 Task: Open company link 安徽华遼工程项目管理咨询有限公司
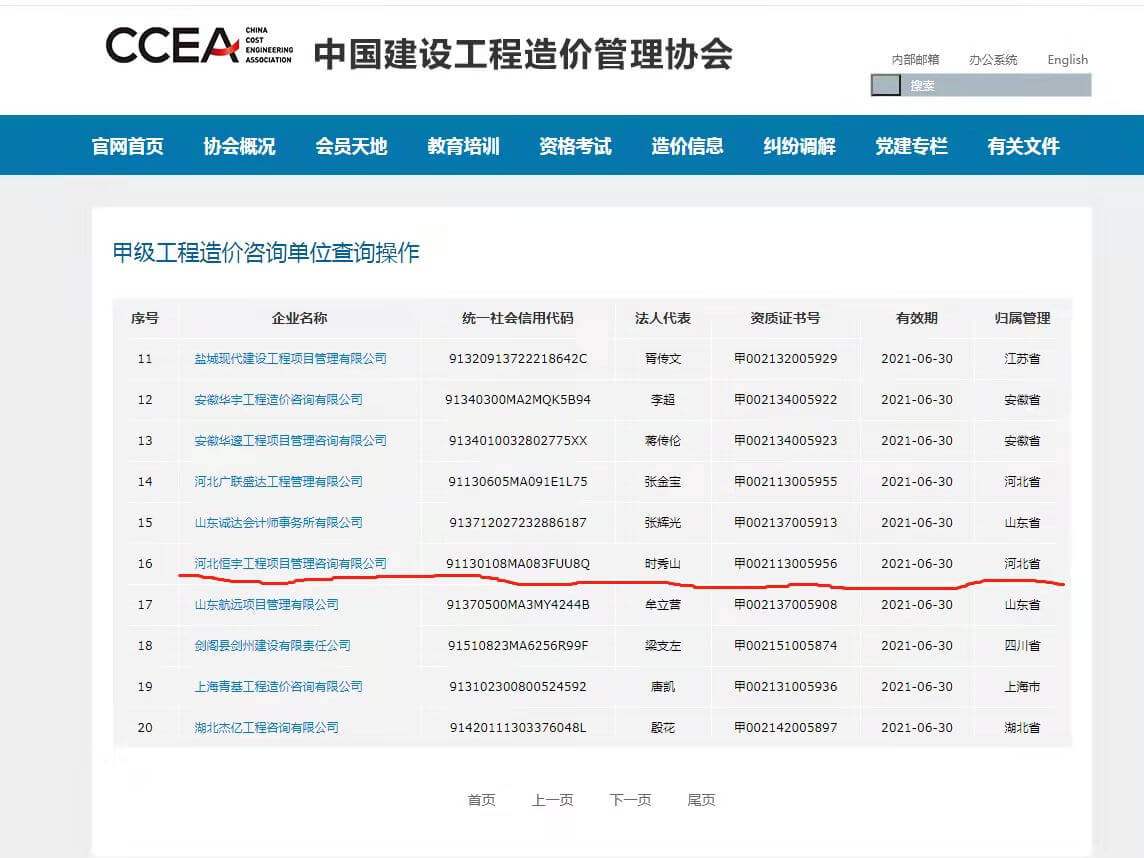(290, 440)
